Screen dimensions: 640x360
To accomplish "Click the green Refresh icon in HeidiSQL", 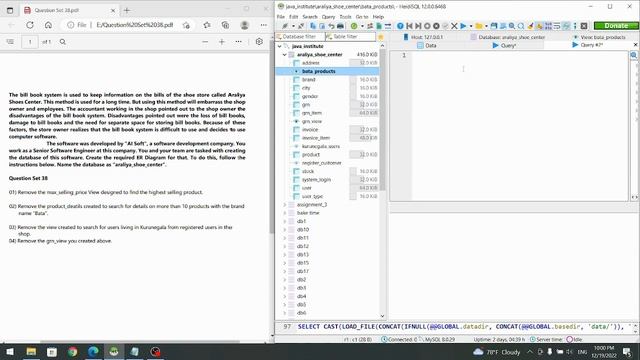I will (x=354, y=26).
